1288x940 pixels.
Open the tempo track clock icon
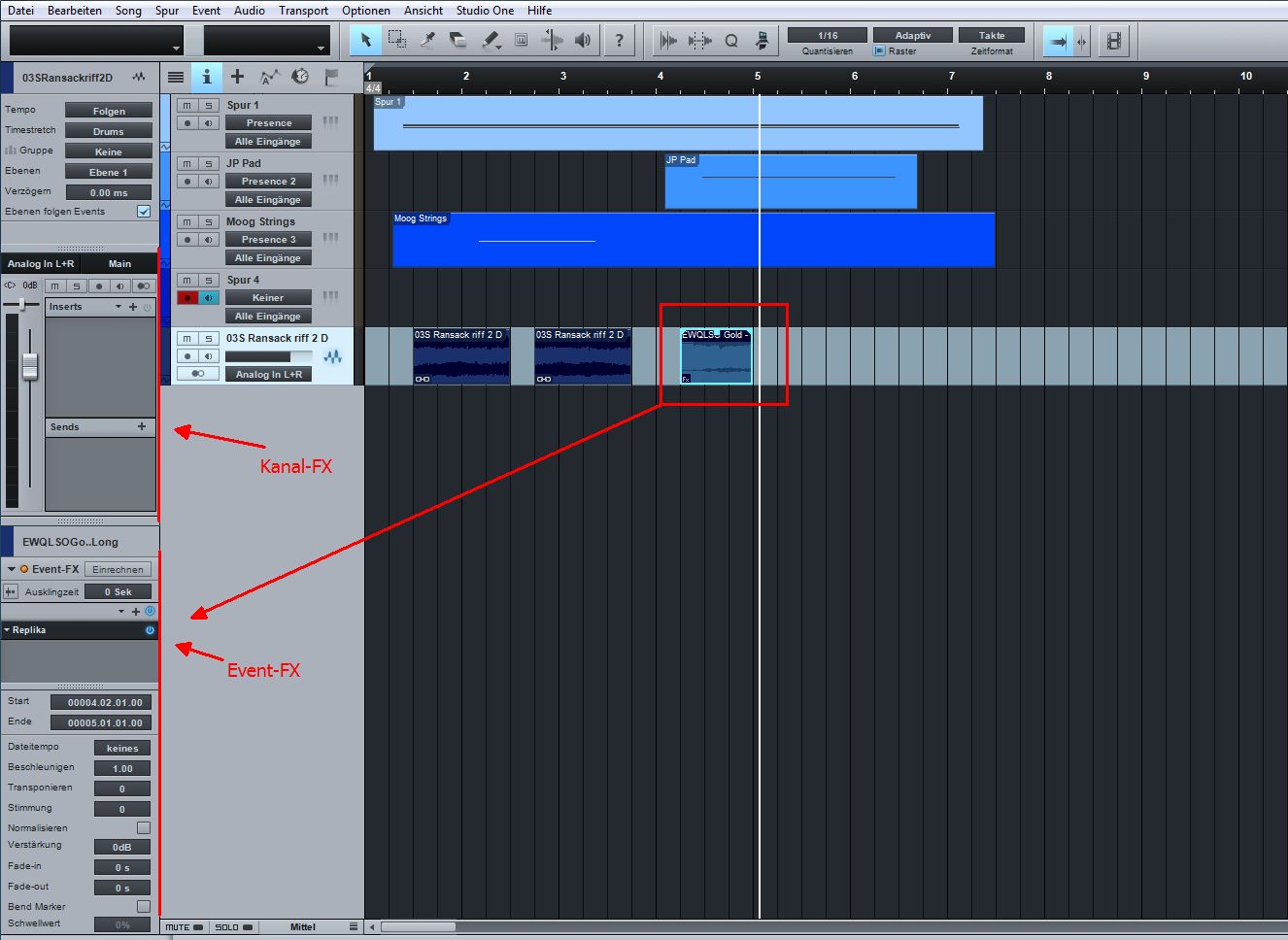point(300,76)
